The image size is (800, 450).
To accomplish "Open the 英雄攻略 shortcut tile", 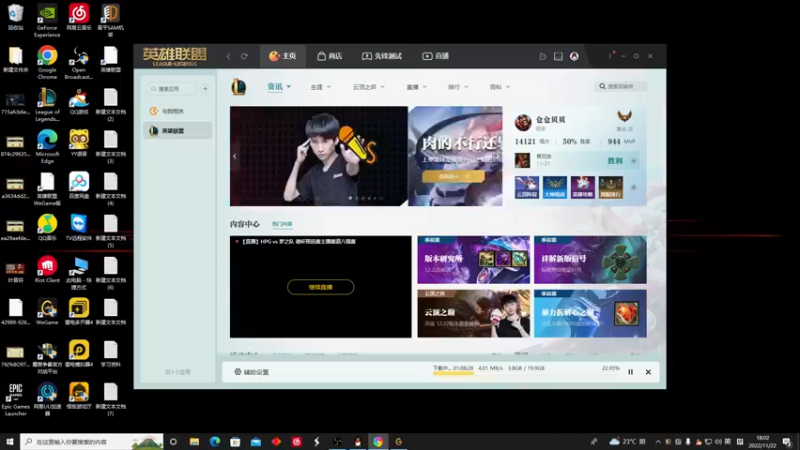I will tap(583, 187).
